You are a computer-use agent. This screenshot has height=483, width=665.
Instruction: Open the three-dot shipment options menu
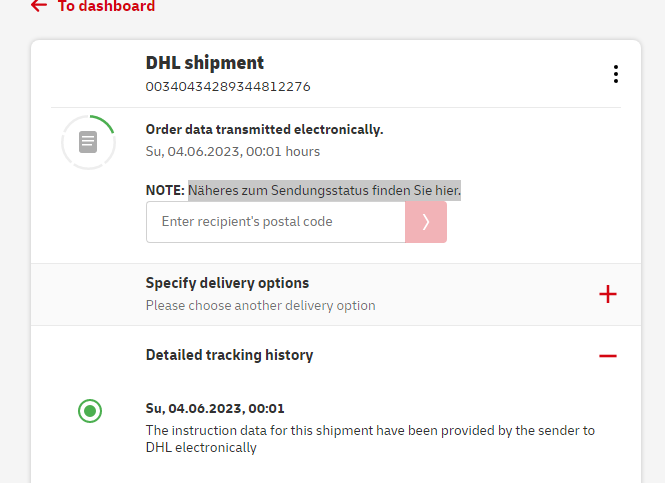point(616,74)
